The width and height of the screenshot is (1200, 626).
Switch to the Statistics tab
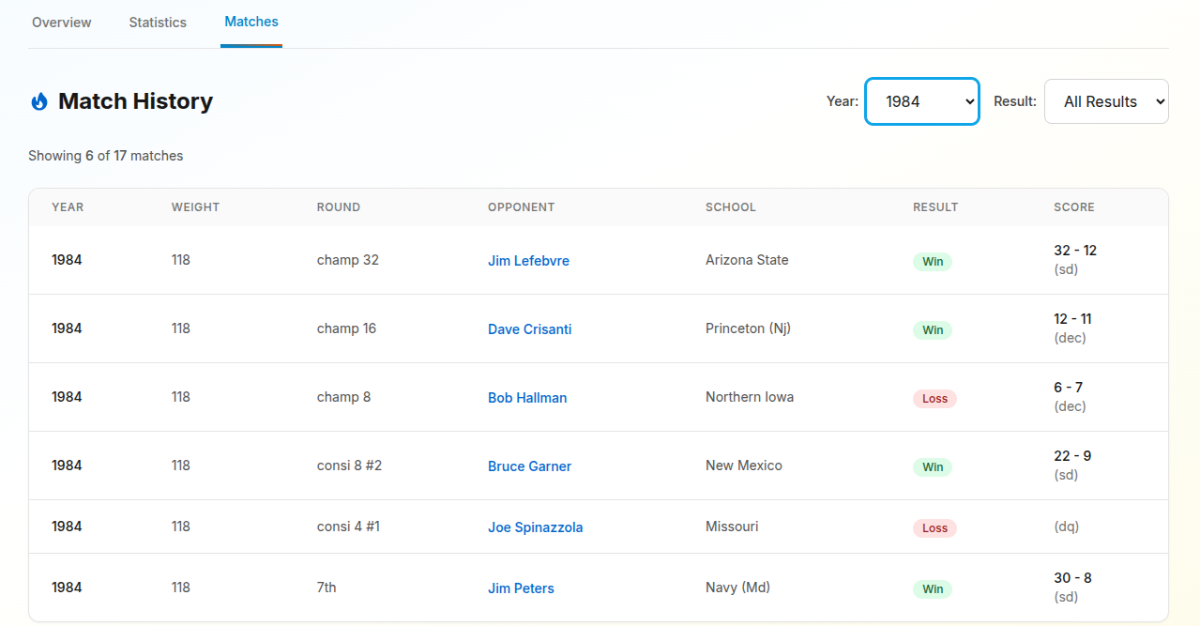pyautogui.click(x=158, y=22)
